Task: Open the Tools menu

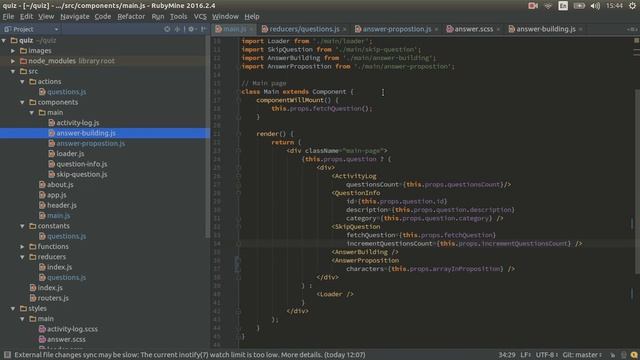Action: click(x=178, y=16)
